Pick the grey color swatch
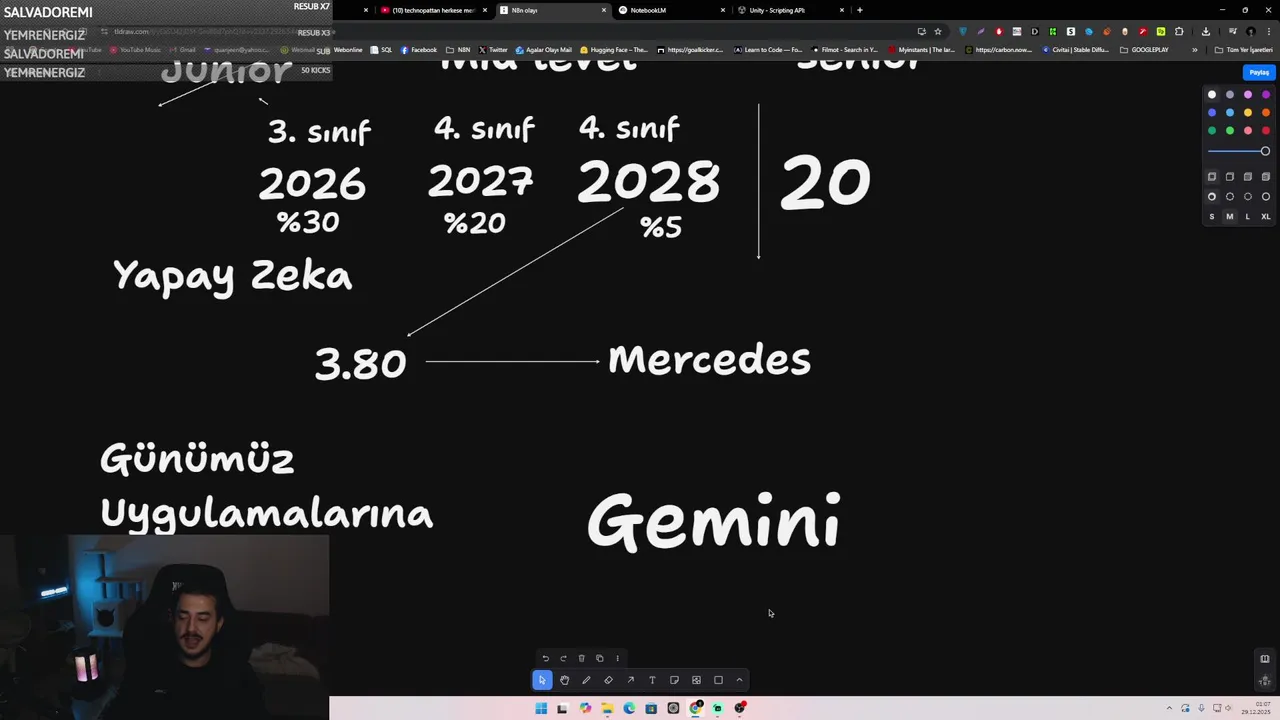Image resolution: width=1280 pixels, height=720 pixels. pos(1230,95)
